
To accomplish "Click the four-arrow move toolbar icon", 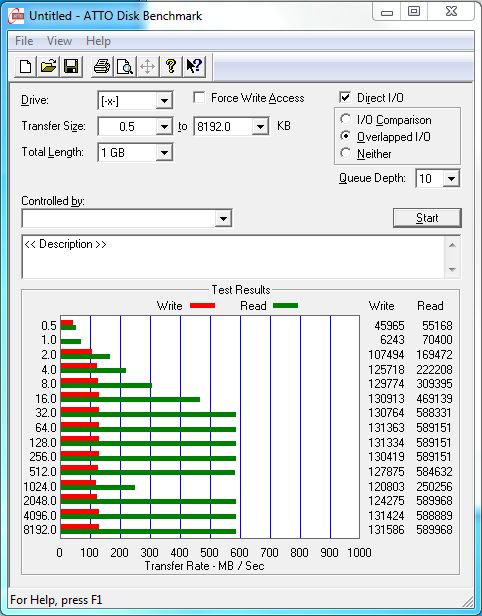I will point(148,66).
